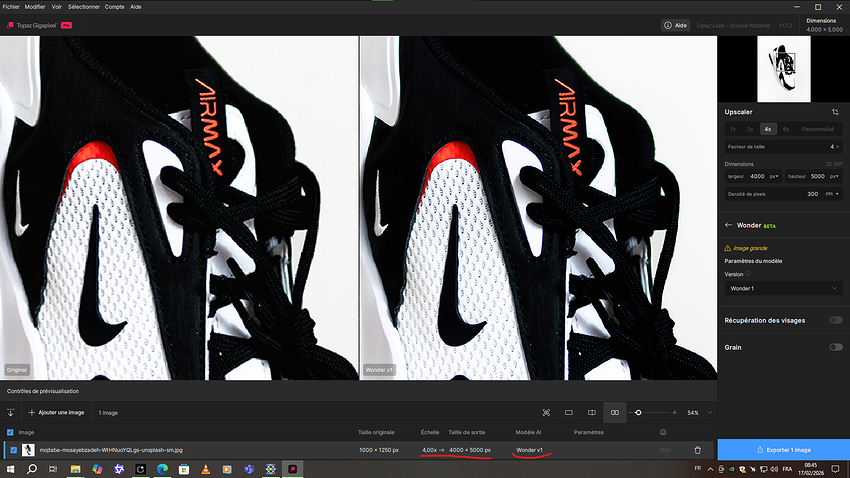
Task: Delete the image with the trash icon
Action: pyautogui.click(x=698, y=450)
